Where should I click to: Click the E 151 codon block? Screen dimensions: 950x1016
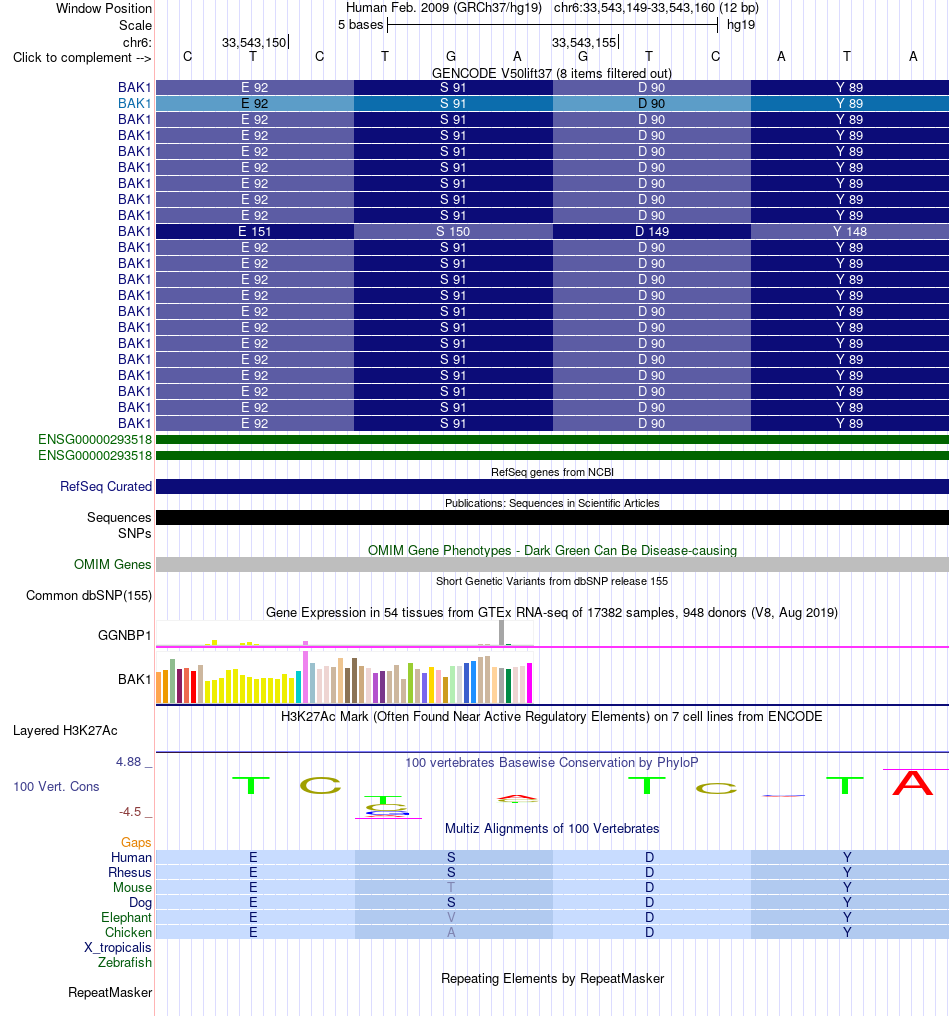255,231
